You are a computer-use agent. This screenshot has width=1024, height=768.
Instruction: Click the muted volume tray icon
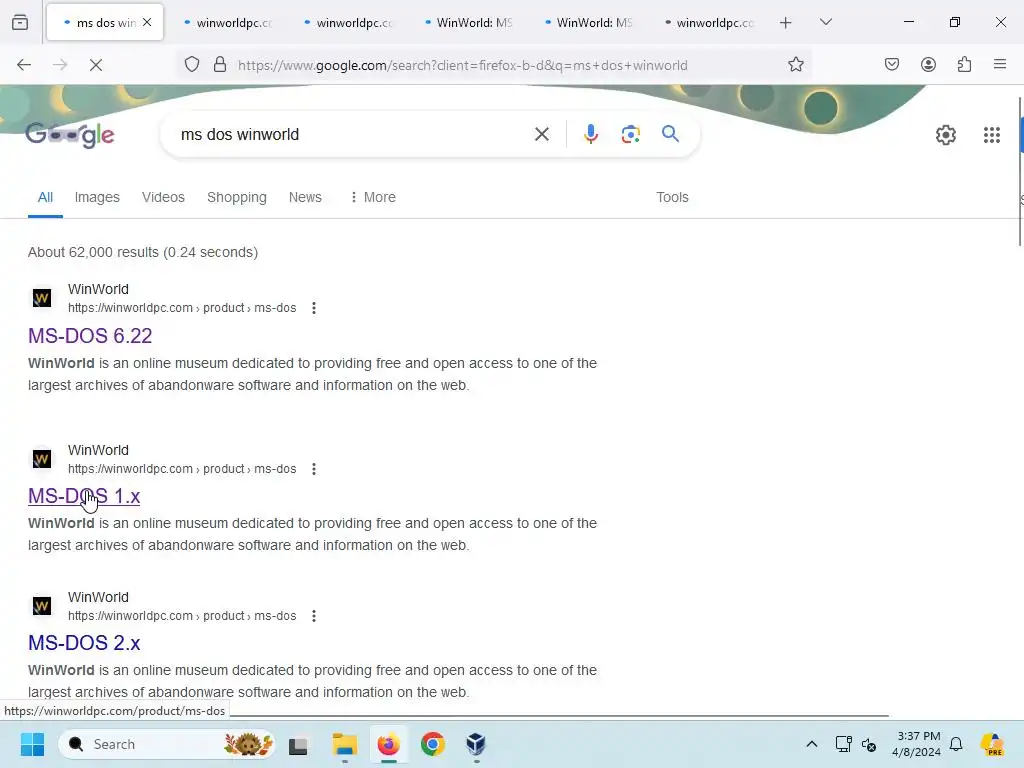(x=869, y=744)
